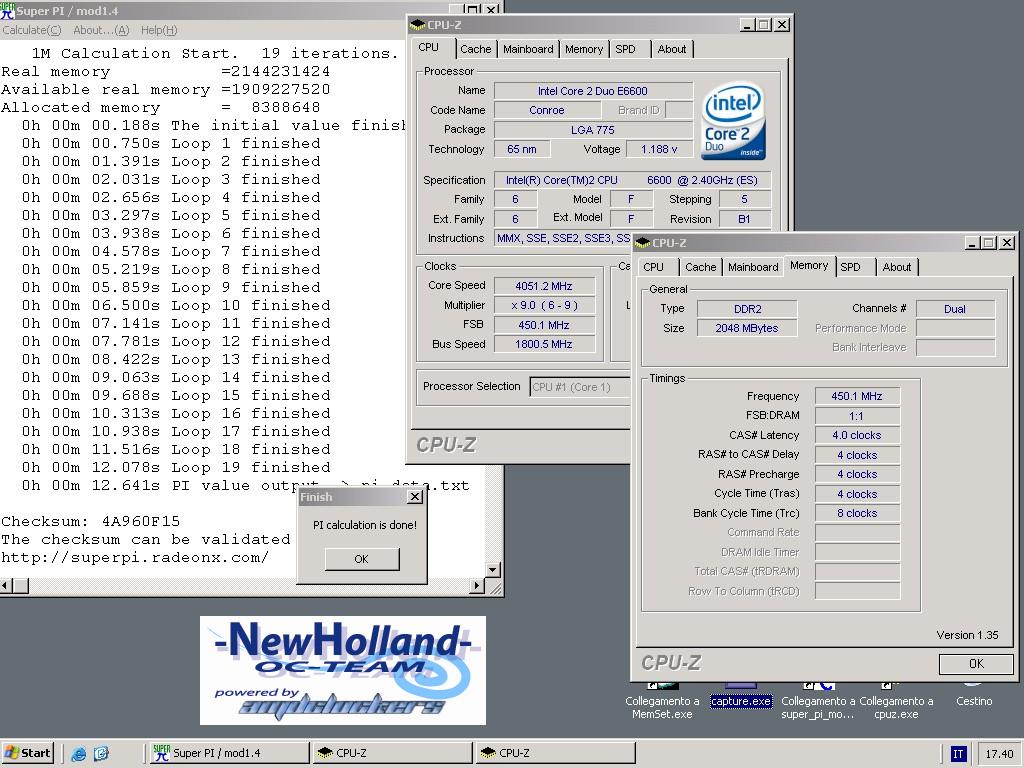
Task: Click the Bus Speed value '1800.5 MHz'
Action: pos(544,344)
